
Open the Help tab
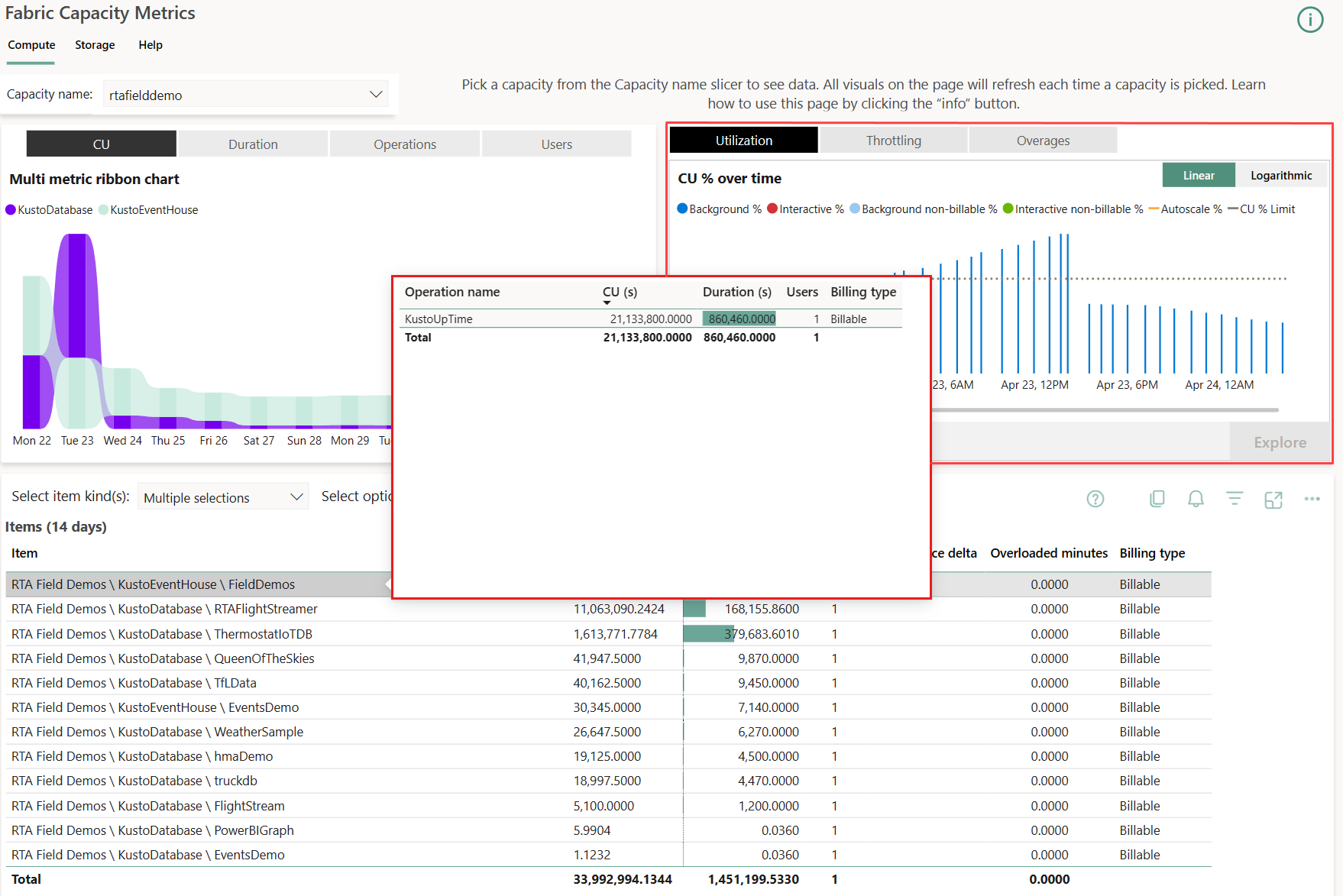click(150, 45)
